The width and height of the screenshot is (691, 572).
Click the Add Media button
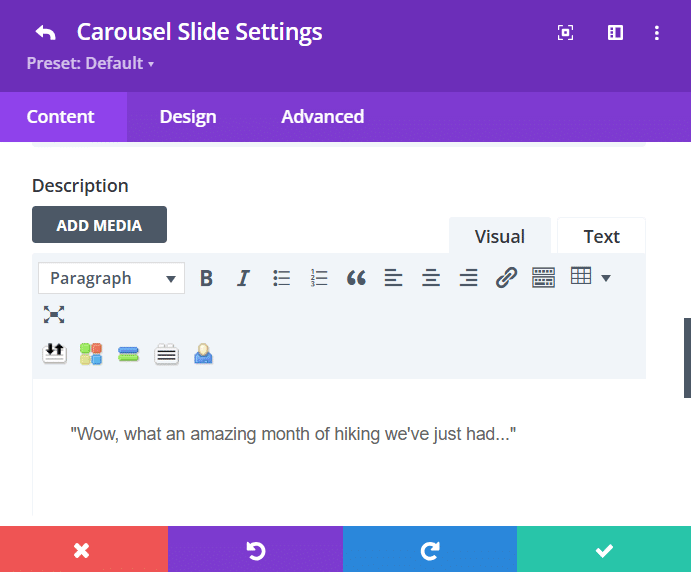click(99, 225)
